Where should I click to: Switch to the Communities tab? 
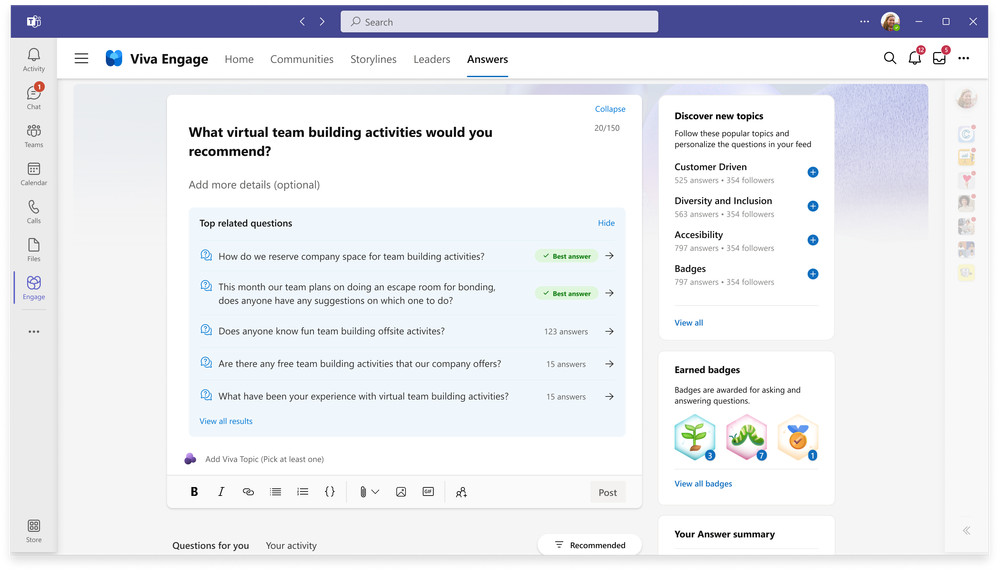(x=301, y=59)
